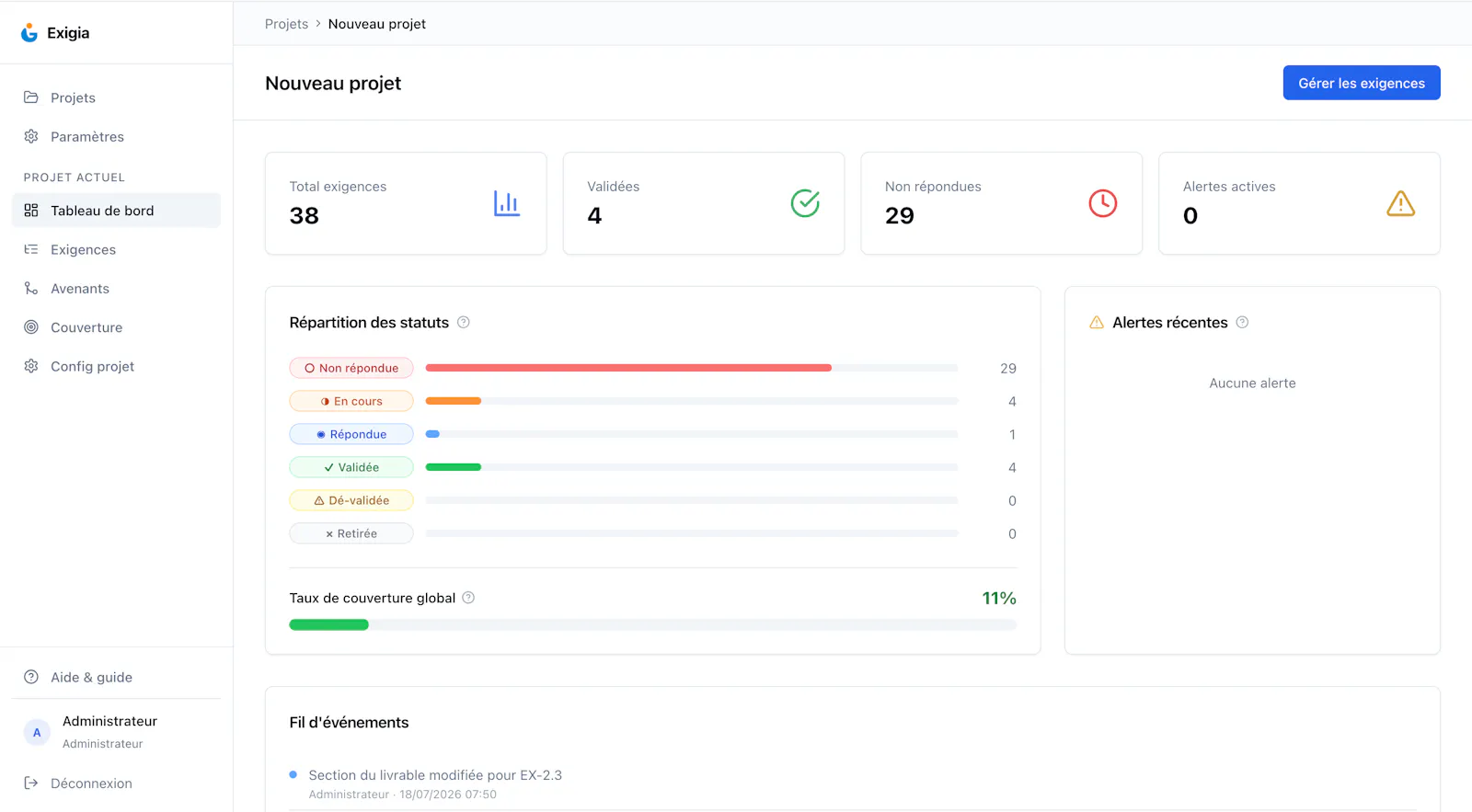Click the green Validée progress bar
The image size is (1472, 812).
pyautogui.click(x=454, y=467)
